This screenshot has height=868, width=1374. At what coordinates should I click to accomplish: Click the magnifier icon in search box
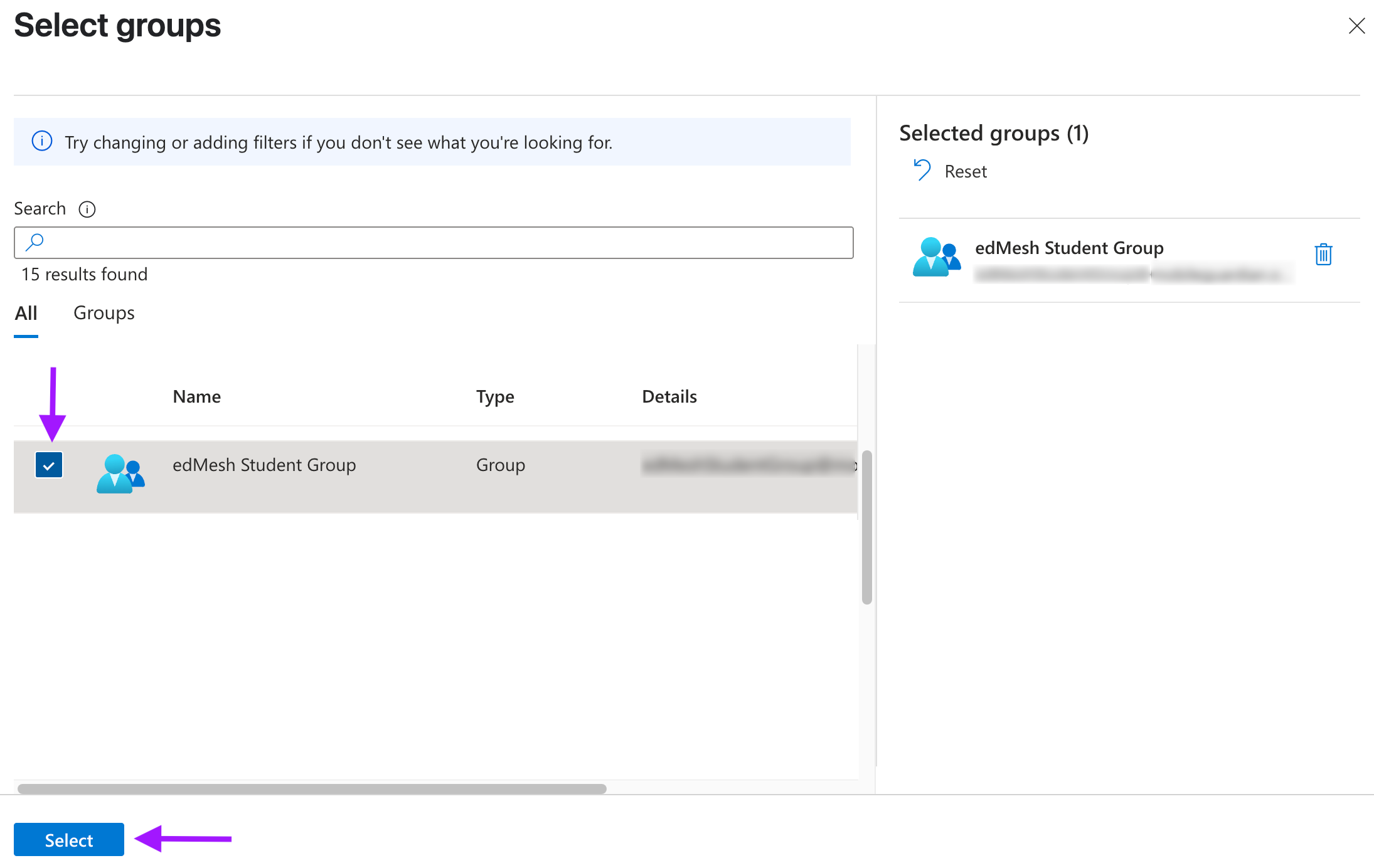click(35, 241)
